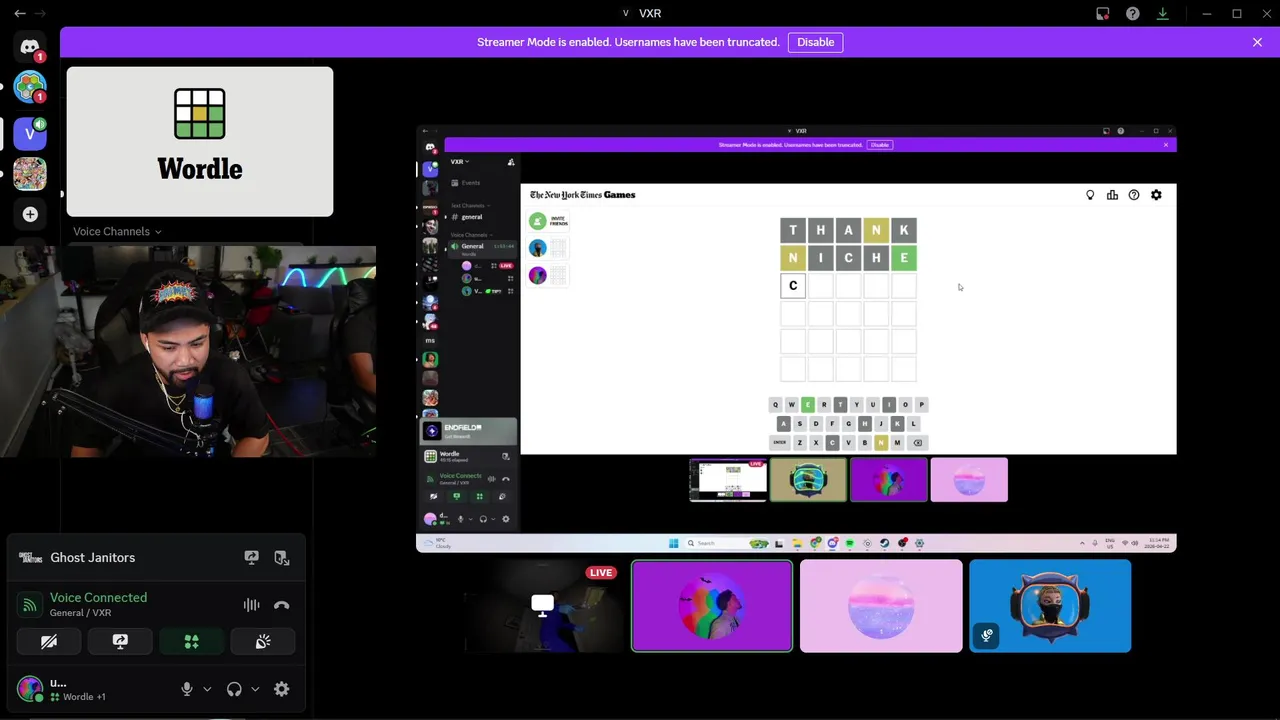Image resolution: width=1280 pixels, height=720 pixels.
Task: Click Invite Friends in Wordle stream
Action: 549,221
